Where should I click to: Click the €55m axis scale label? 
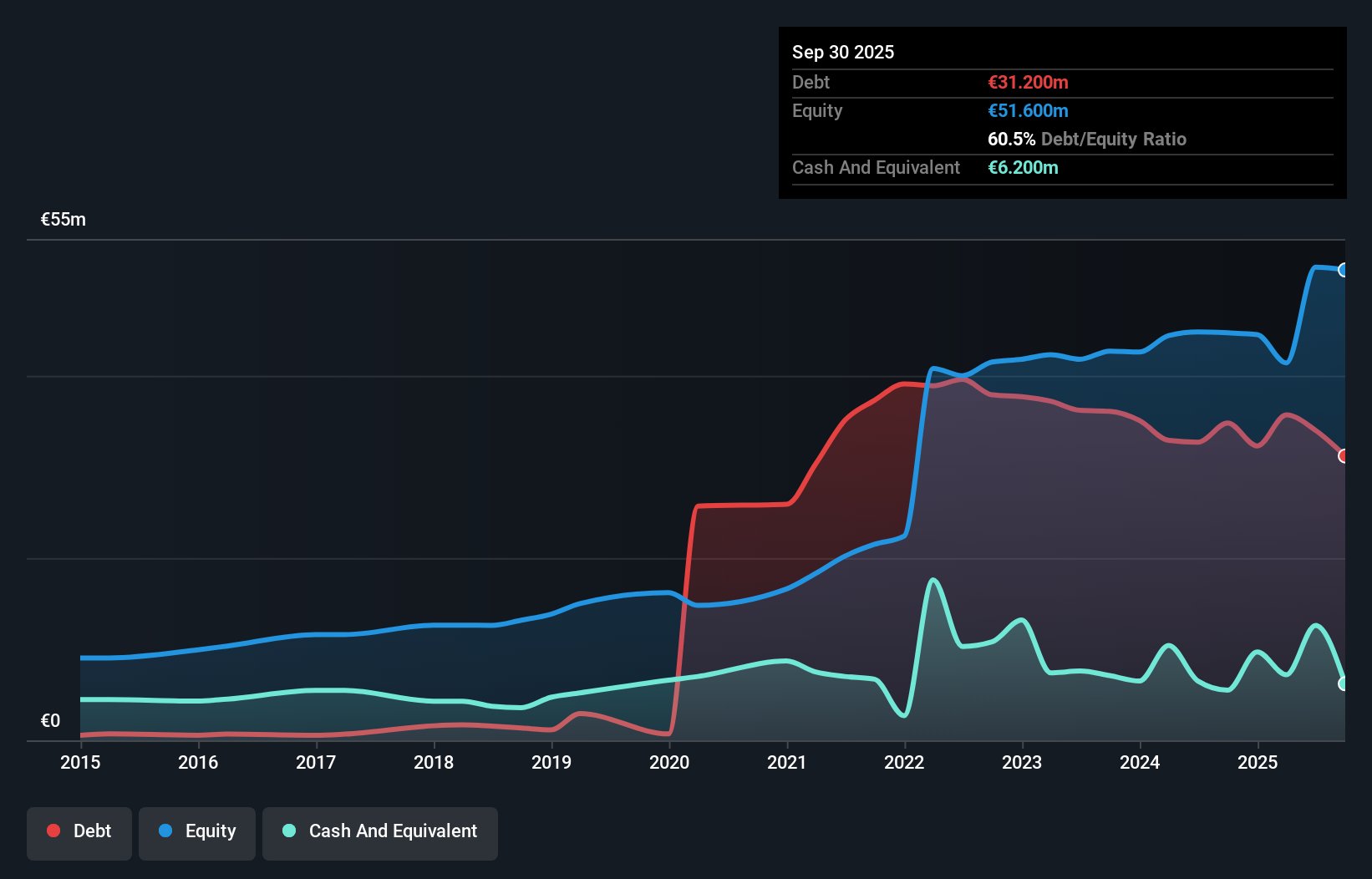62,219
